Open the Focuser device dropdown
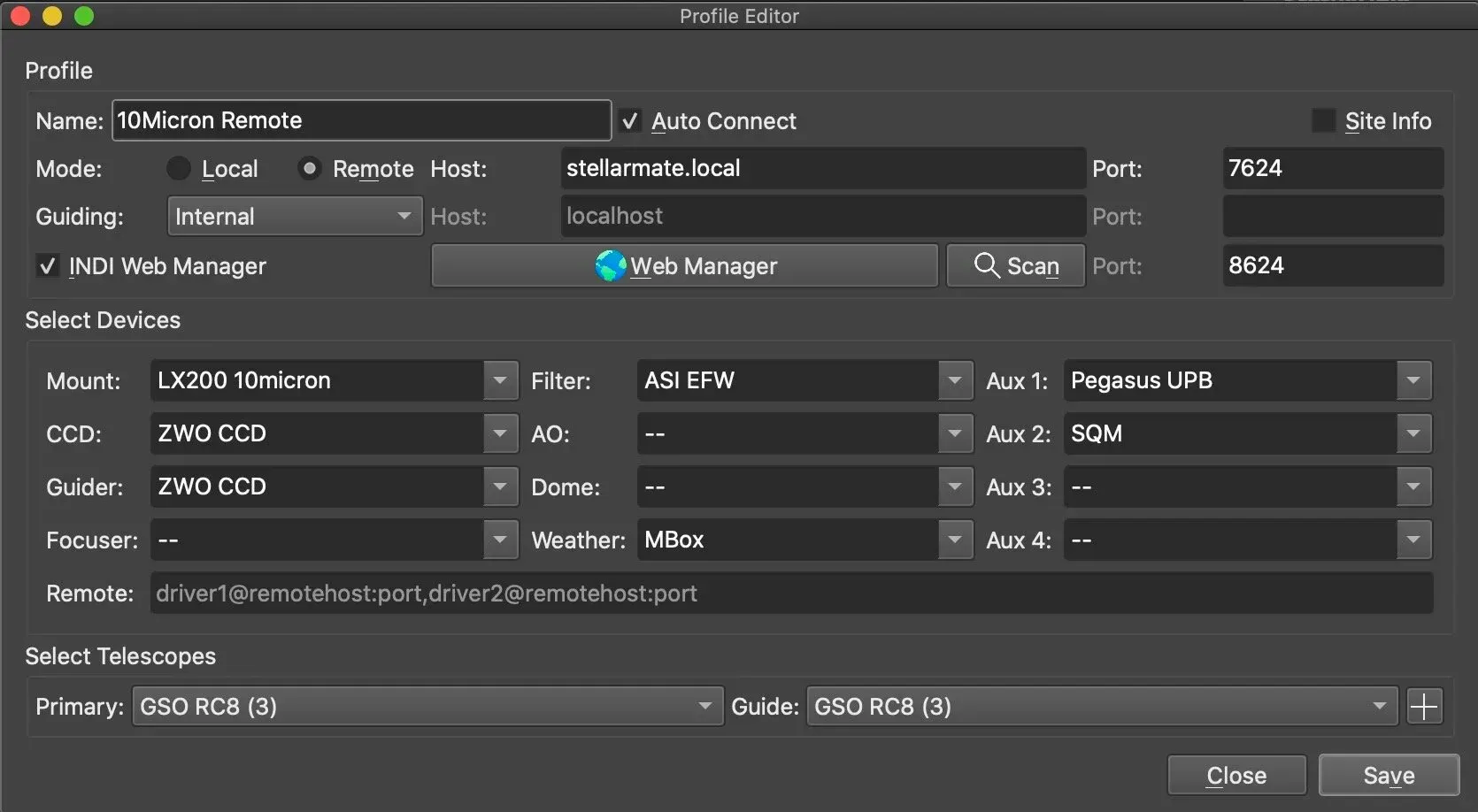1478x812 pixels. coord(500,540)
